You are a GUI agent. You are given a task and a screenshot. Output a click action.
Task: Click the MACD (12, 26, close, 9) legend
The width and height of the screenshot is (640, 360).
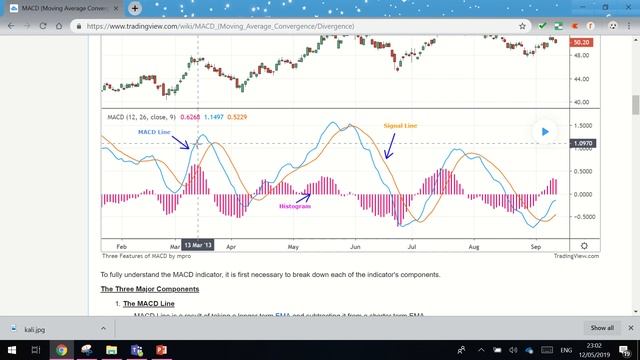tap(142, 117)
